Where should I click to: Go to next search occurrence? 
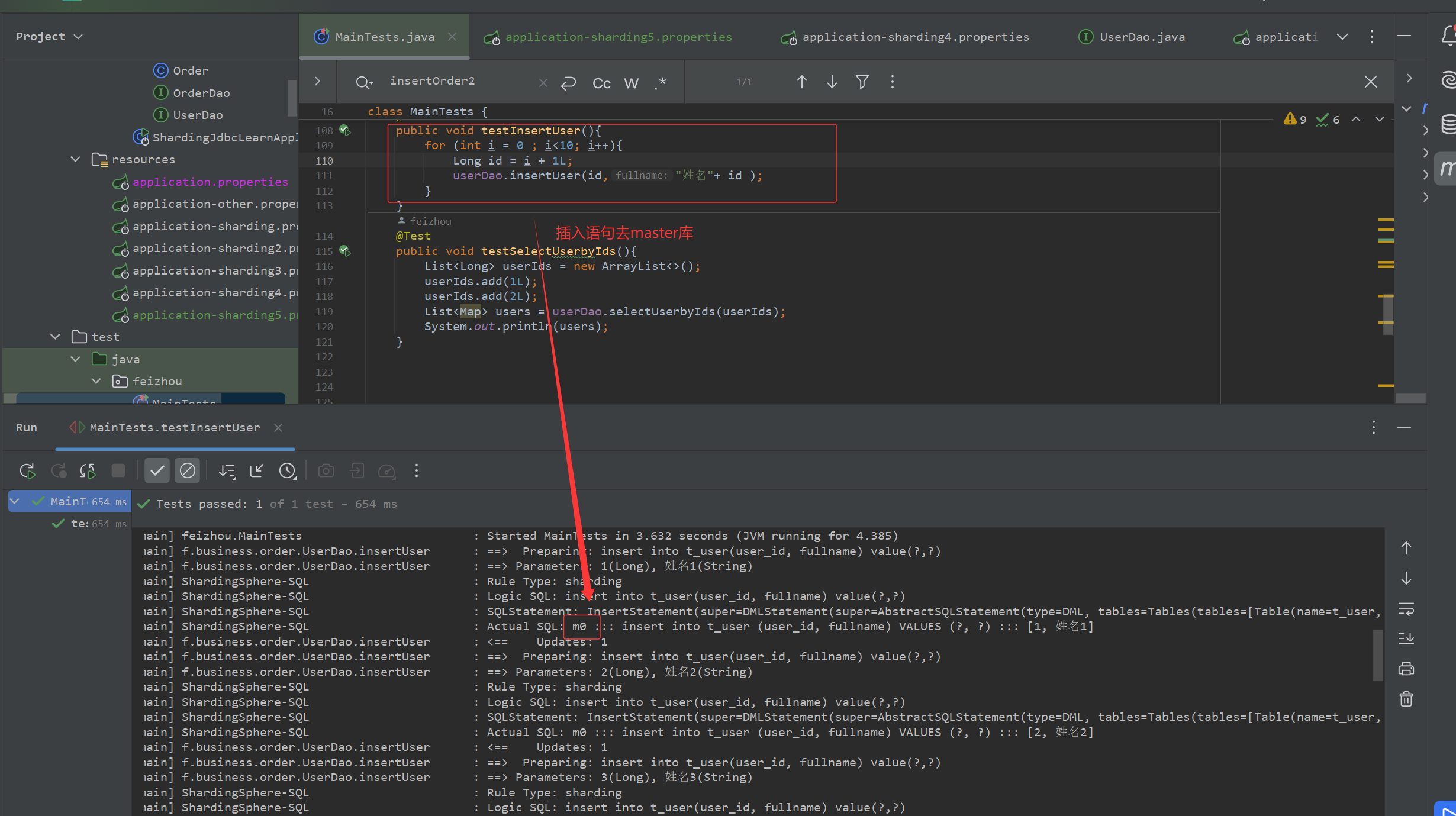[x=832, y=82]
